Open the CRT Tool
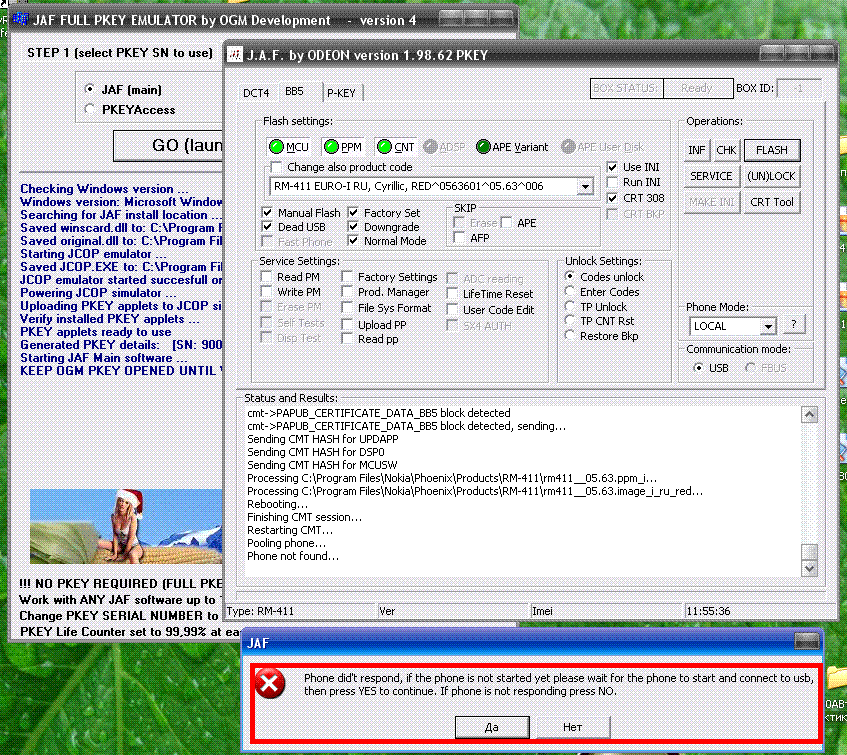 (772, 202)
